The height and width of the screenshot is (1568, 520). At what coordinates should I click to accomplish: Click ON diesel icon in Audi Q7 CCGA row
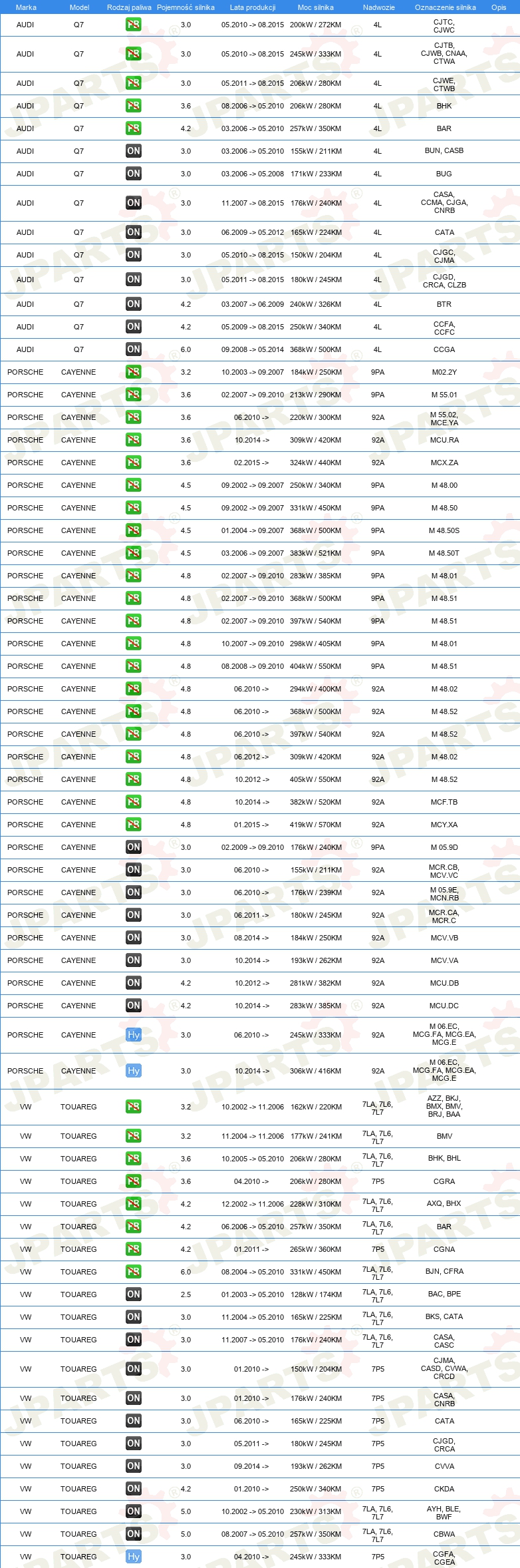point(133,349)
